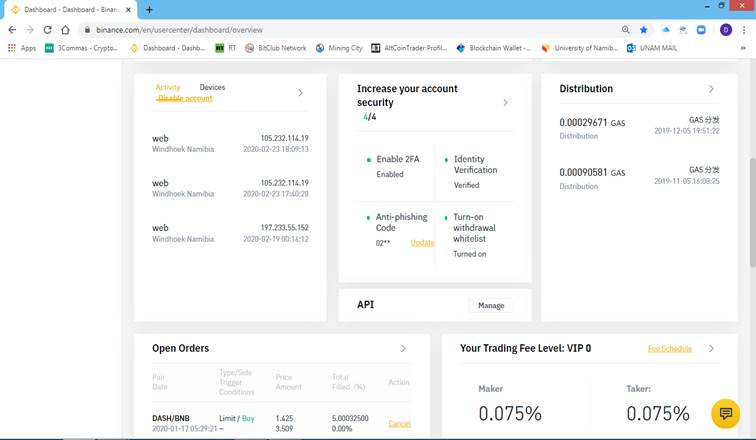Open the Dashboard - Dashb... bookmark
Image resolution: width=756 pixels, height=440 pixels.
167,48
